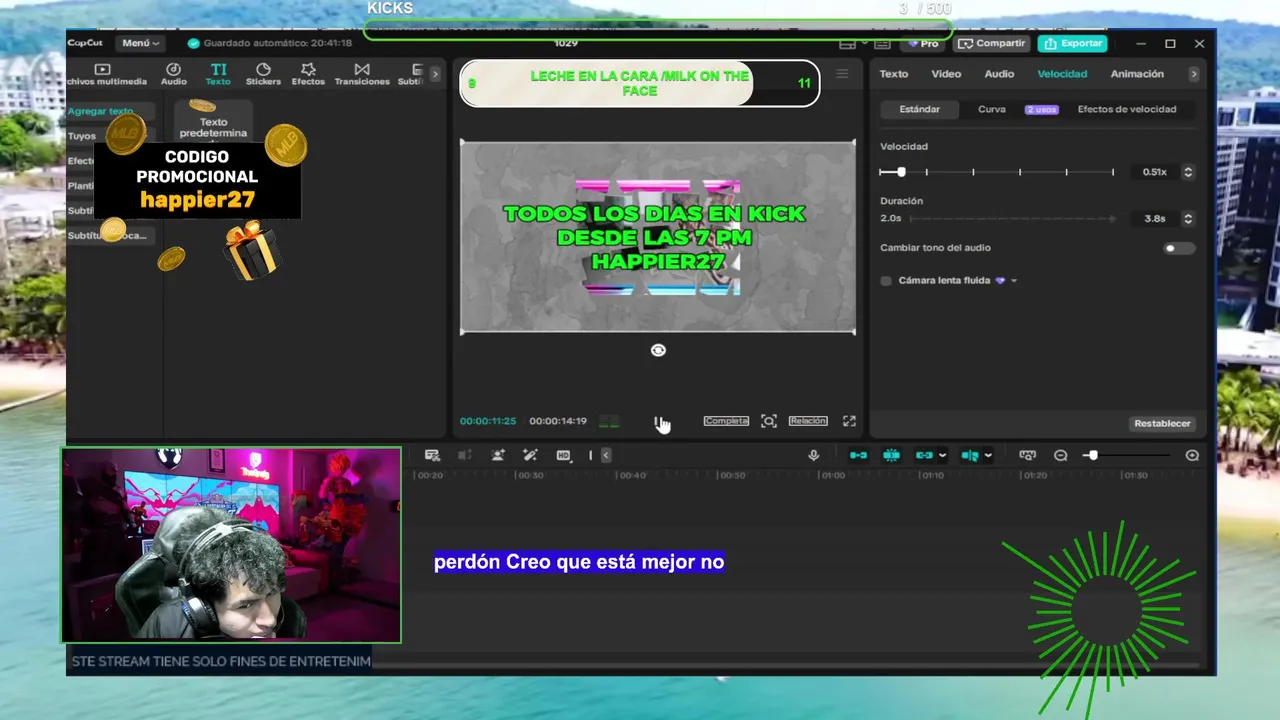Click the timeline selection tool icon

tap(432, 455)
